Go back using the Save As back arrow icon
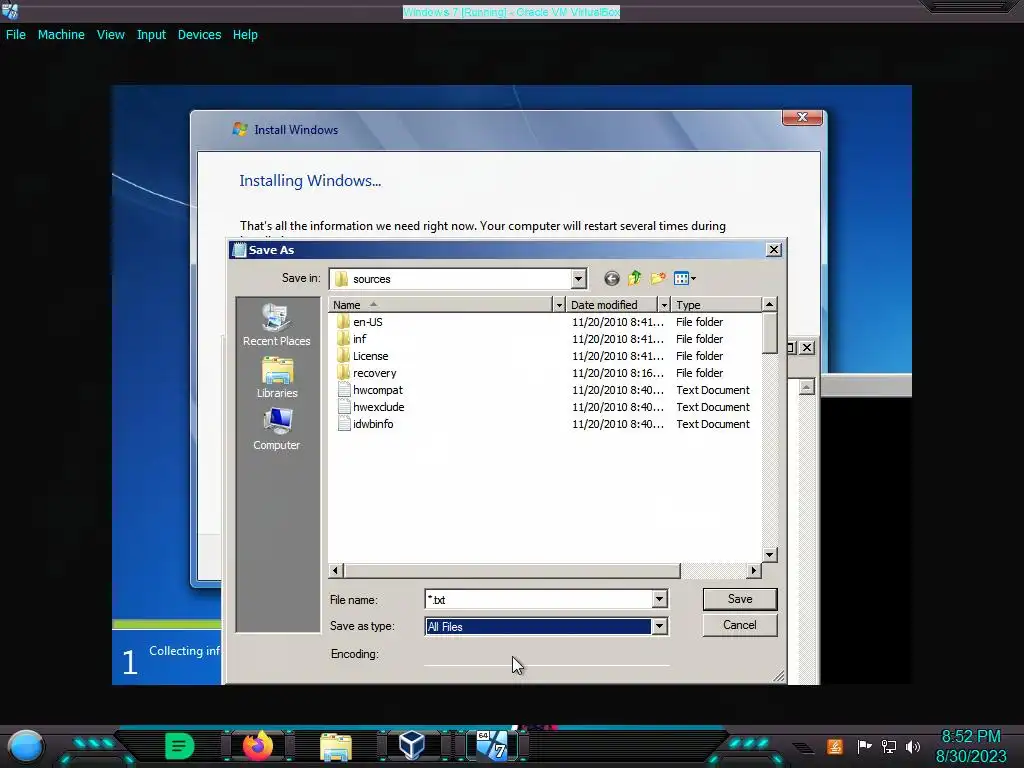1024x768 pixels. pyautogui.click(x=611, y=279)
